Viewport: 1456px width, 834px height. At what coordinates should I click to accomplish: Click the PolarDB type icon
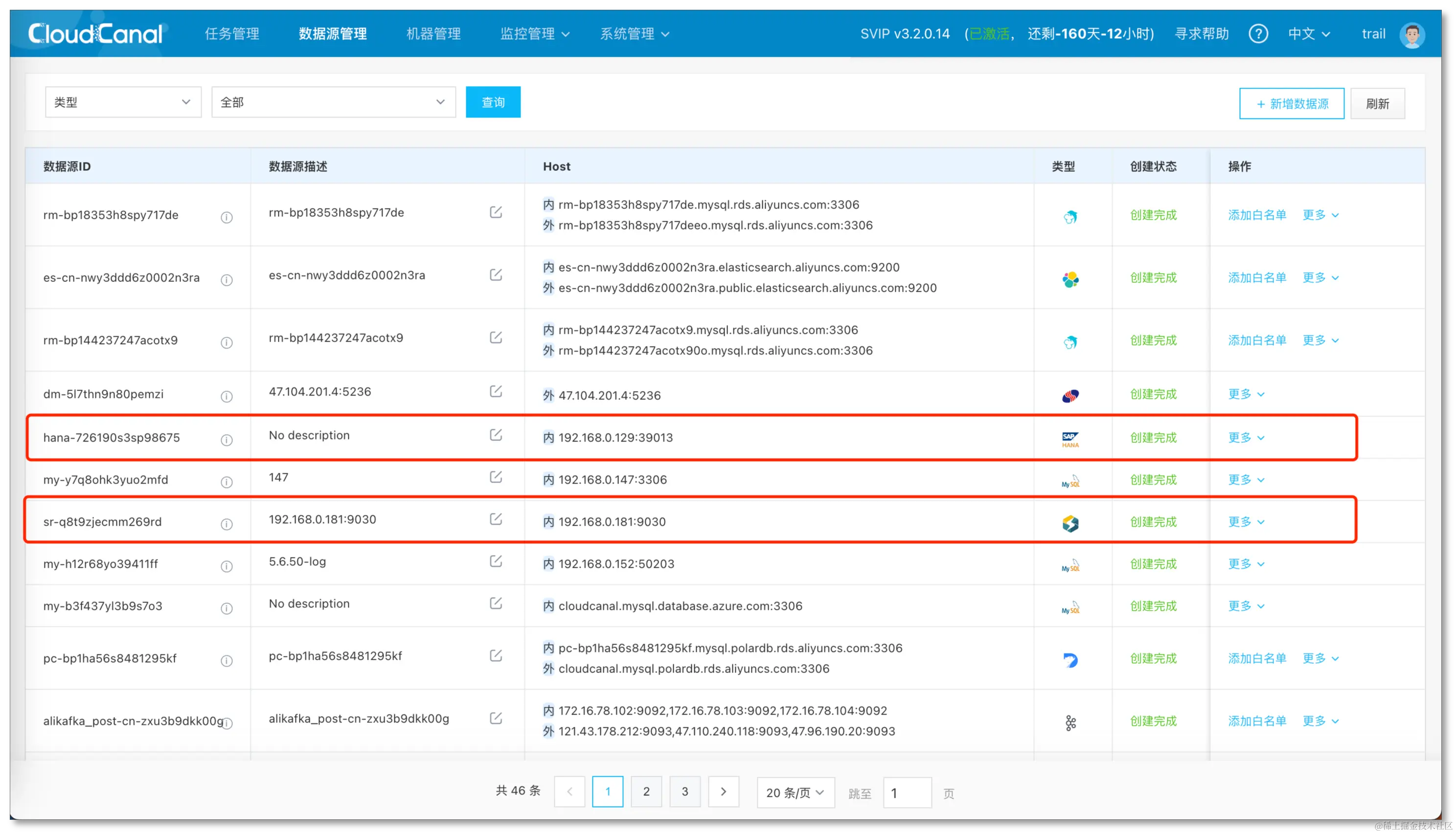click(1070, 660)
